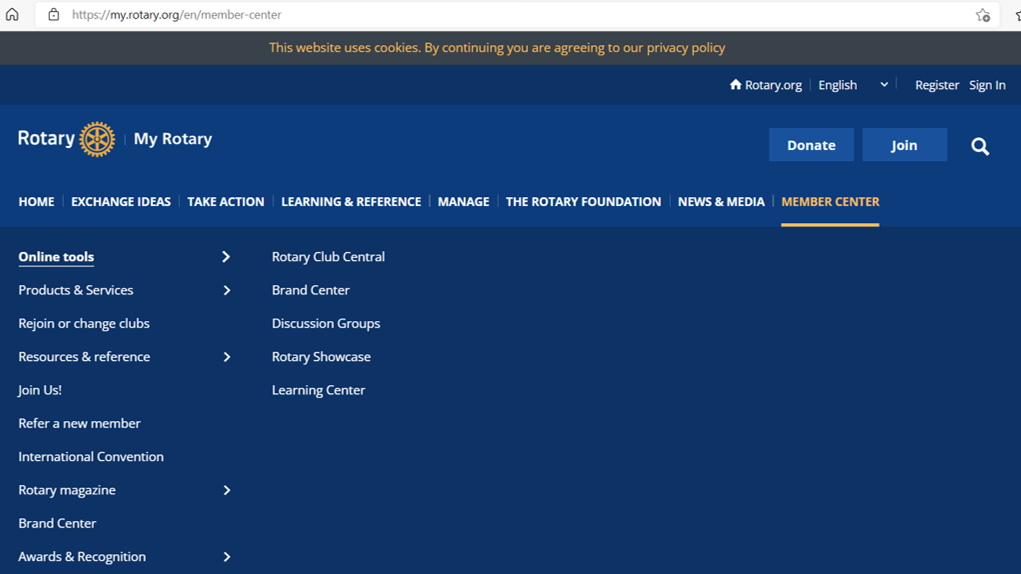Open Brand Center under Online tools
This screenshot has width=1021, height=574.
(x=311, y=290)
